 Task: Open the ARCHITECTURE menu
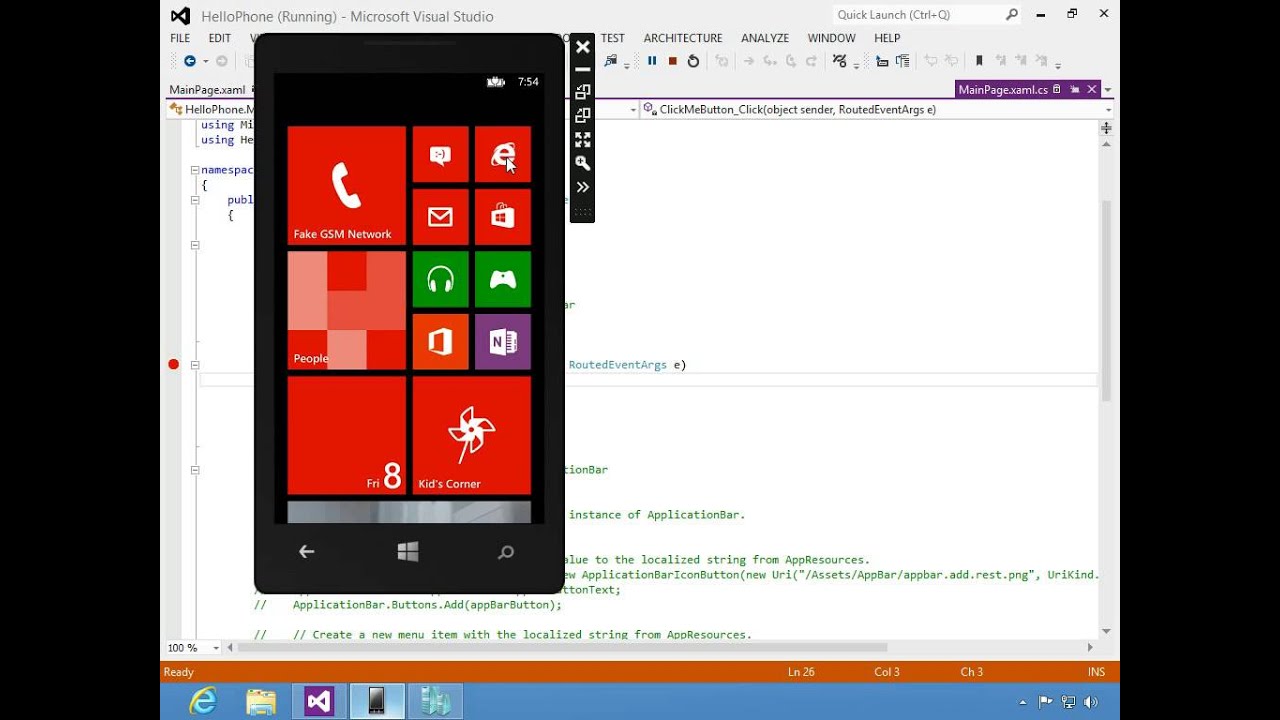point(683,38)
